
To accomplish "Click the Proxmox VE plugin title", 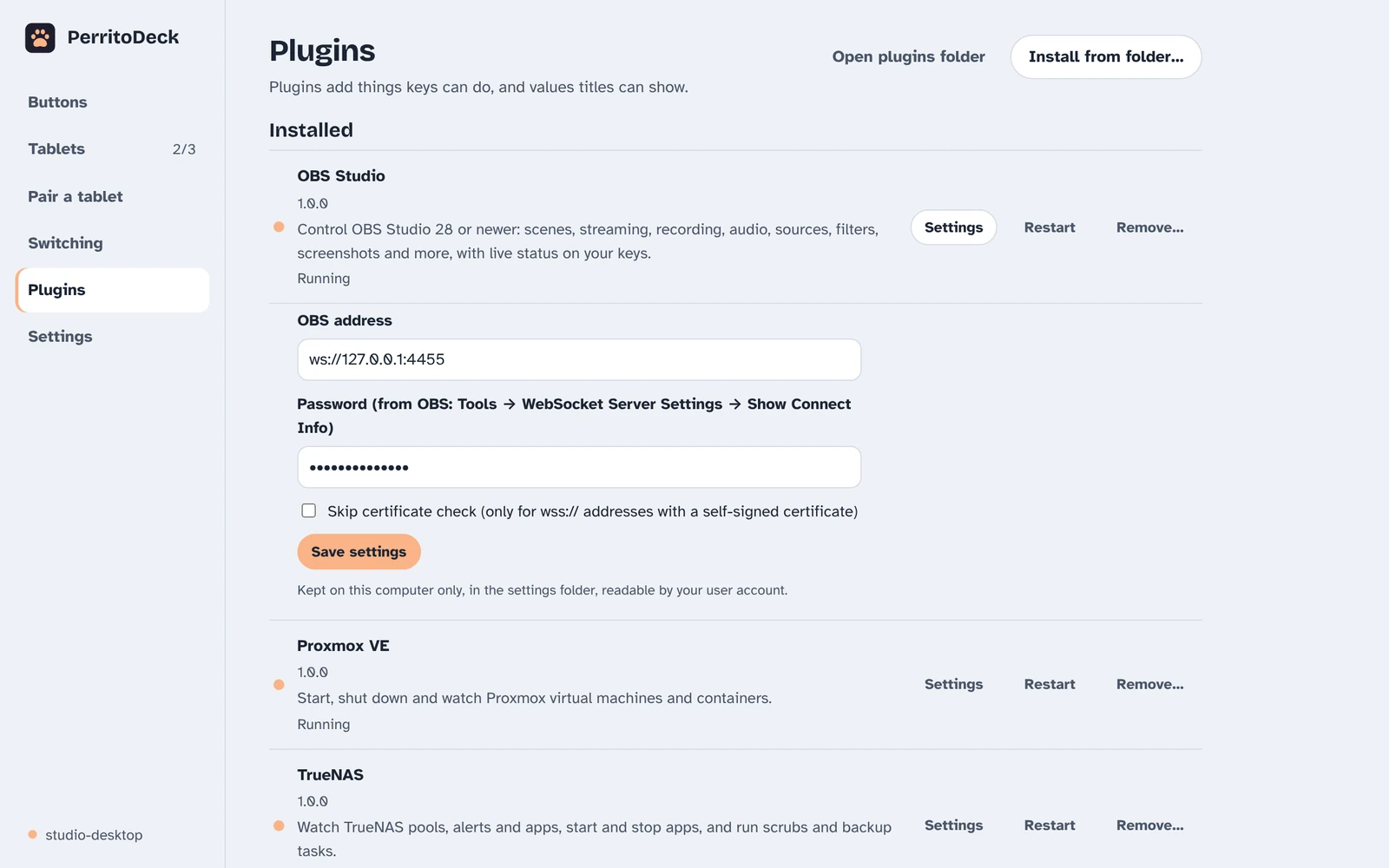I will point(343,646).
